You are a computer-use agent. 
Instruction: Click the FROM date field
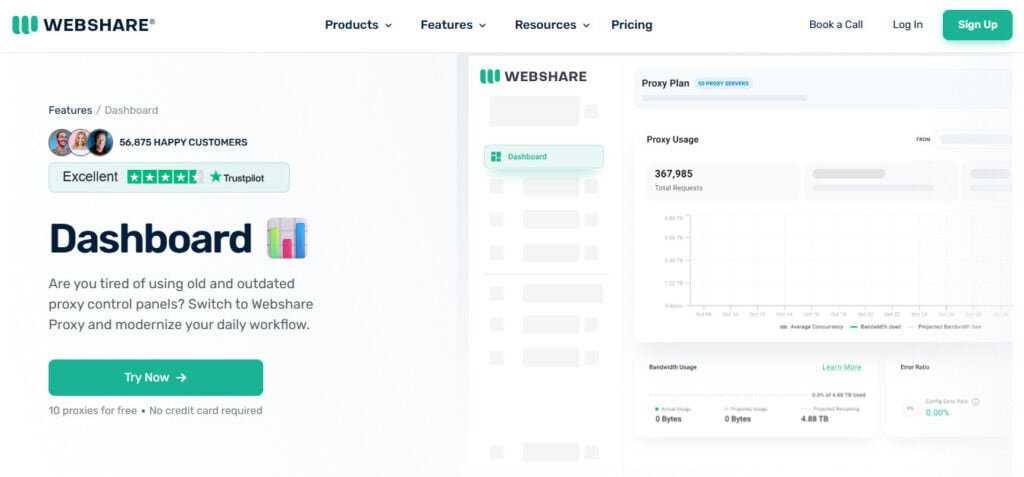pos(973,139)
